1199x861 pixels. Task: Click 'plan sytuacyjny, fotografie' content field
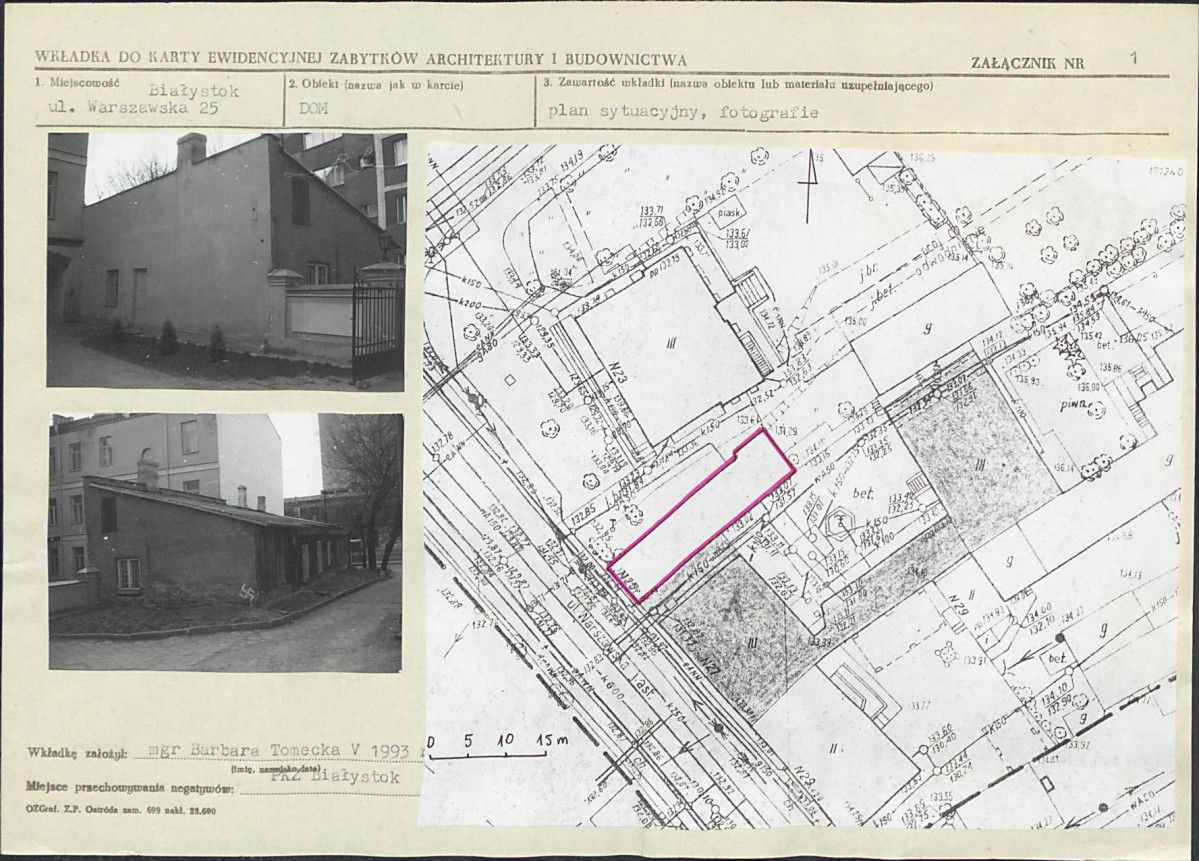pos(683,112)
